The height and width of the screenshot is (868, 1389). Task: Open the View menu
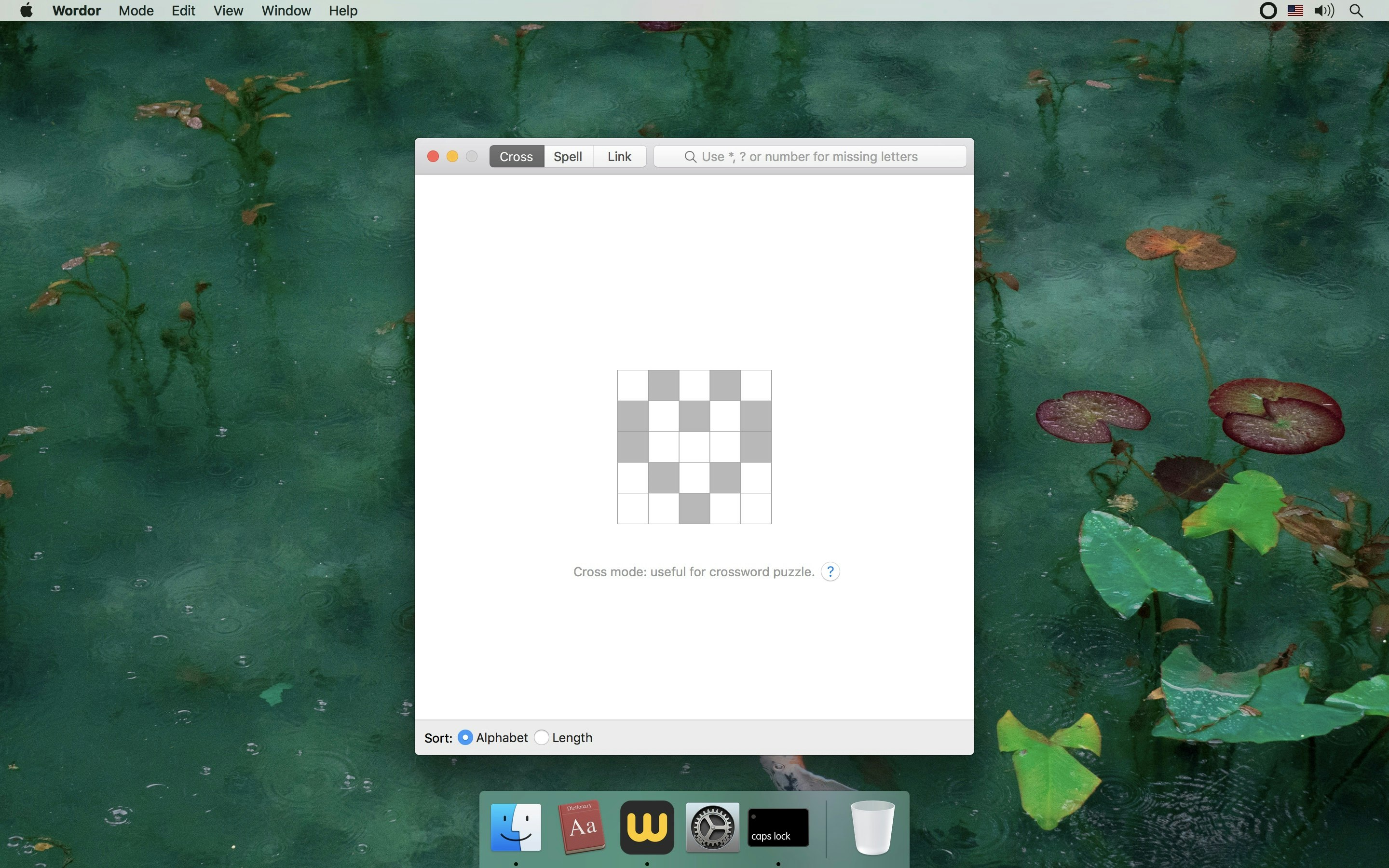(228, 11)
